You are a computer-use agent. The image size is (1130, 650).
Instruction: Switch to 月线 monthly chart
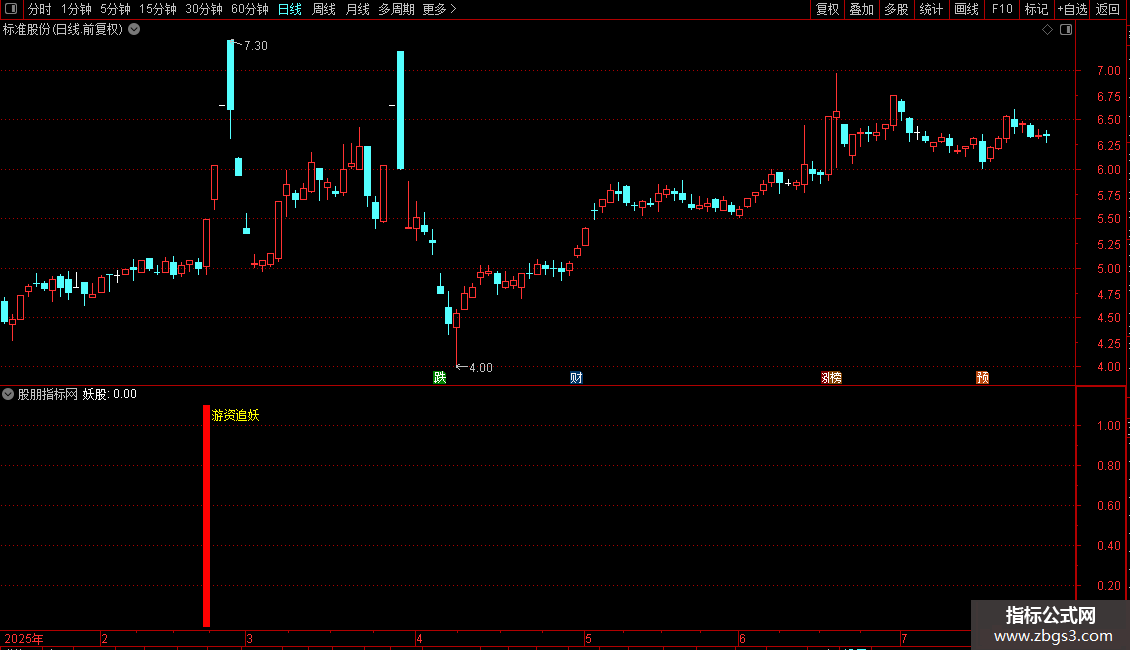[357, 9]
